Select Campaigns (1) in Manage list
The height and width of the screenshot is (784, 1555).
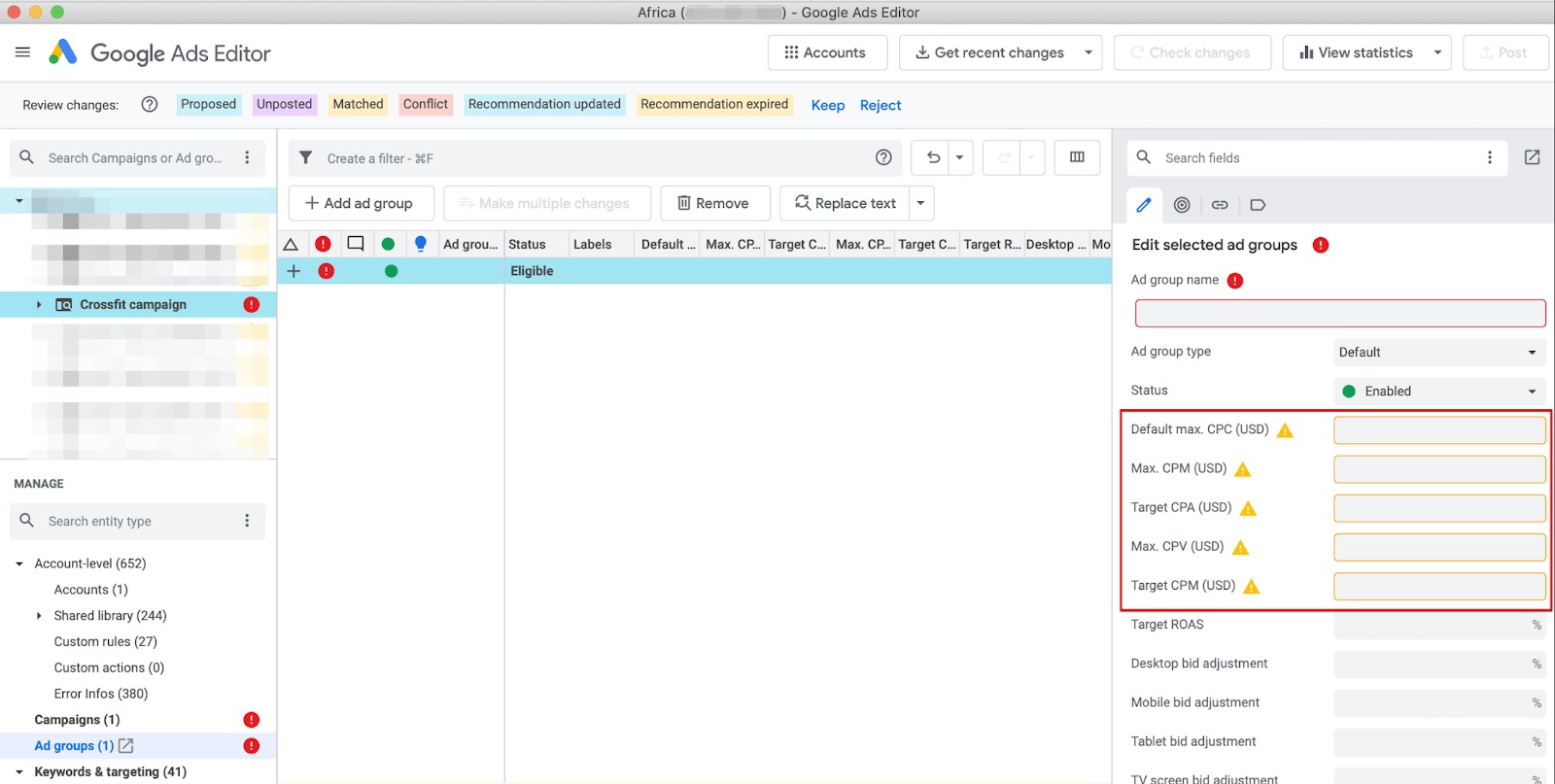point(77,720)
